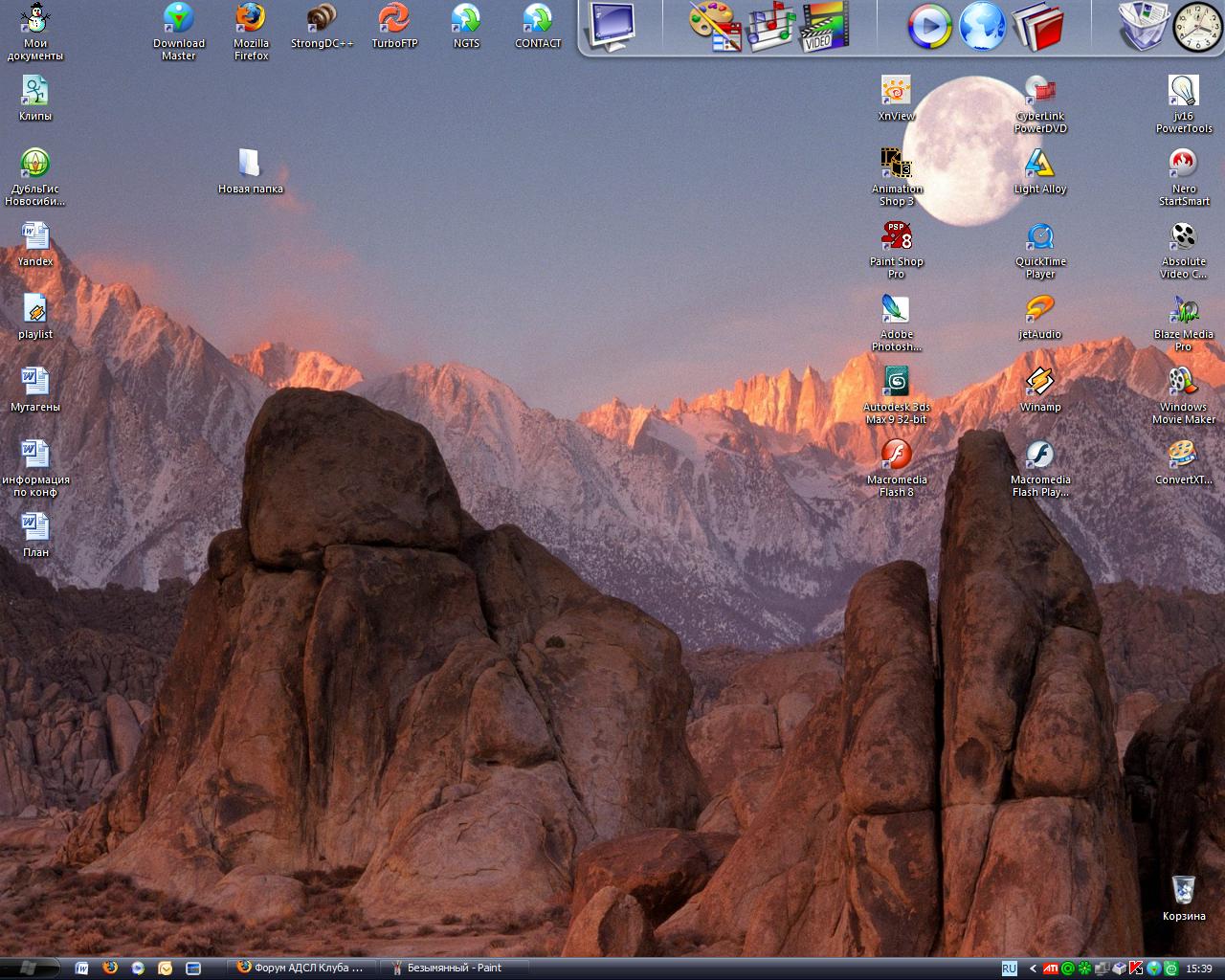This screenshot has width=1225, height=980.
Task: Launch Mozilla Firefox from the desktop
Action: pos(251,19)
